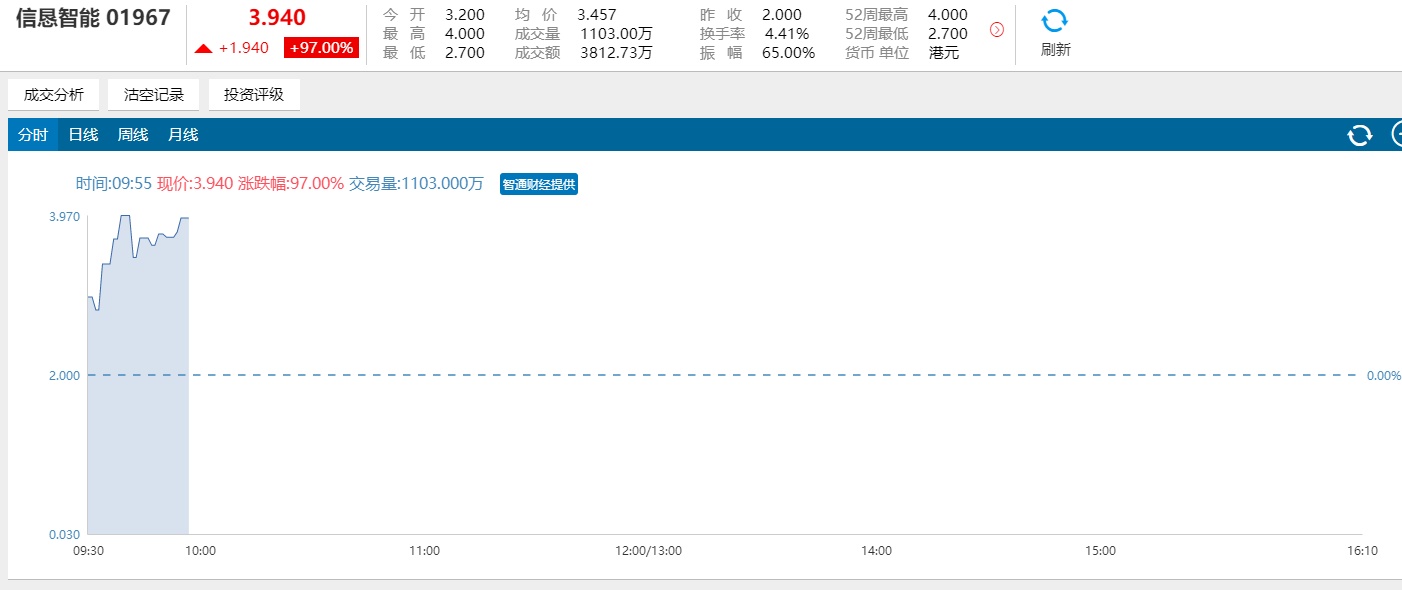The height and width of the screenshot is (590, 1402).
Task: Click the 智通财经提供 badge
Action: tap(539, 184)
